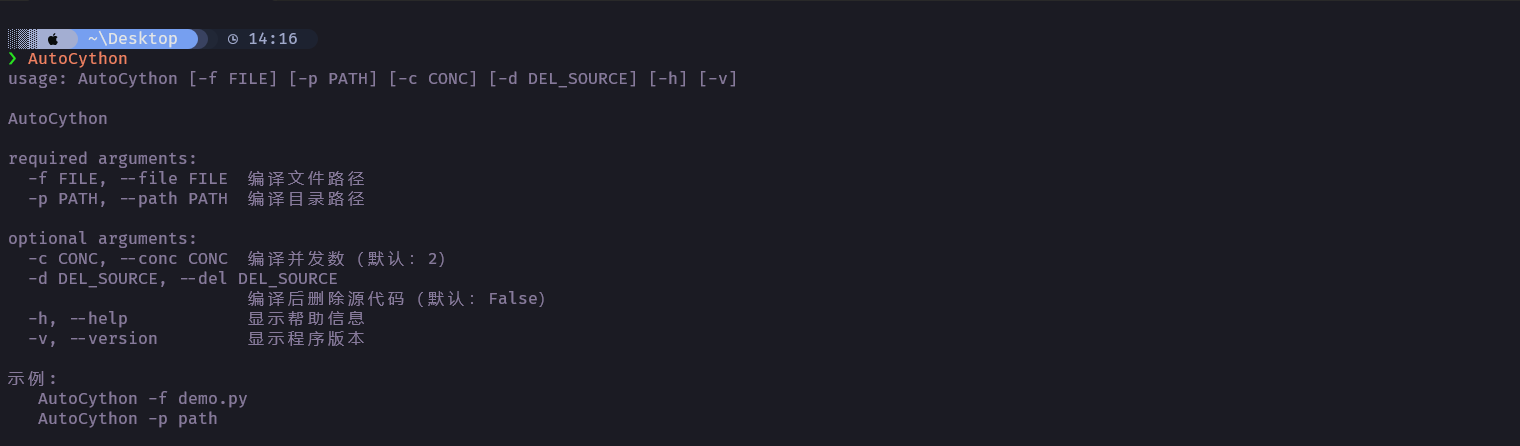This screenshot has height=446, width=1520.
Task: Click the 'AutoCython -f demo.py' example
Action: pos(143,399)
